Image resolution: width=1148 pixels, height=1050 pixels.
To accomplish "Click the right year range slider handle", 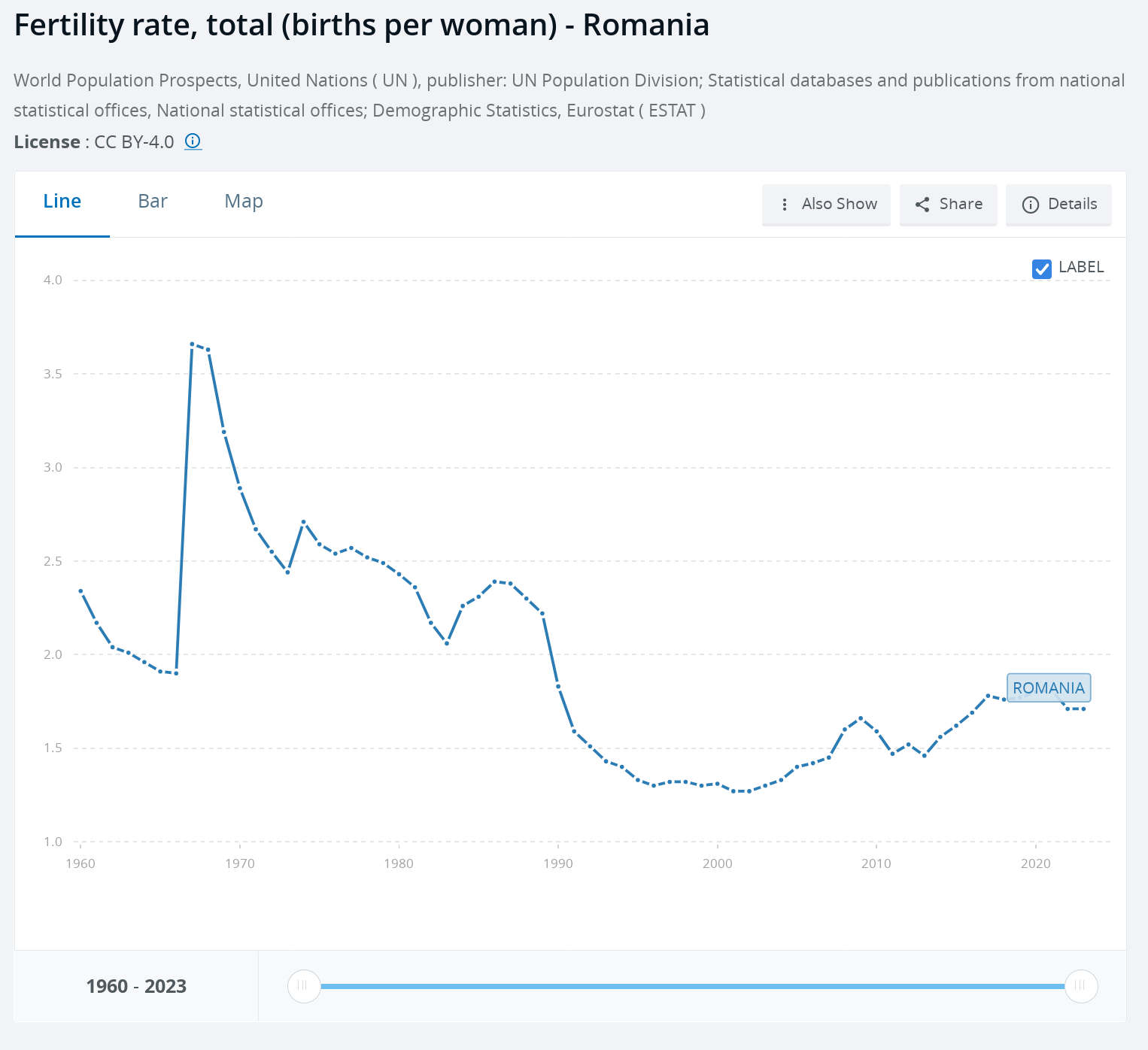I will (x=1081, y=986).
